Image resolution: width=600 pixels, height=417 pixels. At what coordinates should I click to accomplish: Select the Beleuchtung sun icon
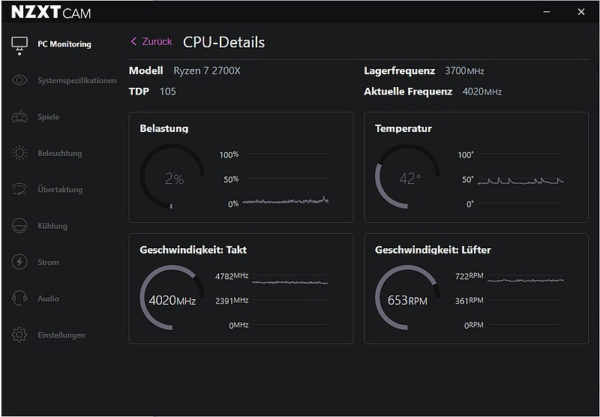tap(20, 153)
